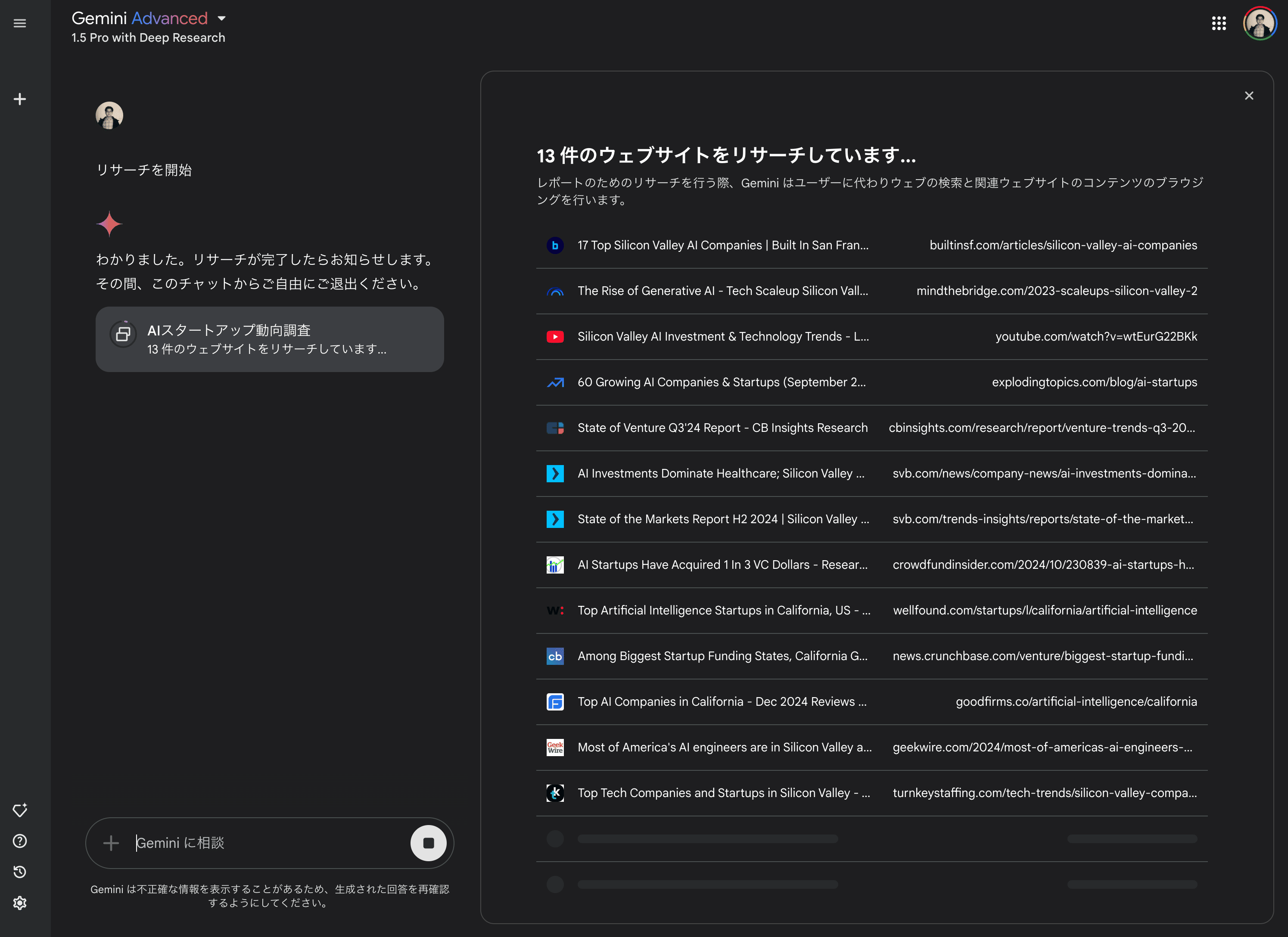Open Google apps grid launcher
Screen dimensions: 1288x937
tap(1219, 23)
